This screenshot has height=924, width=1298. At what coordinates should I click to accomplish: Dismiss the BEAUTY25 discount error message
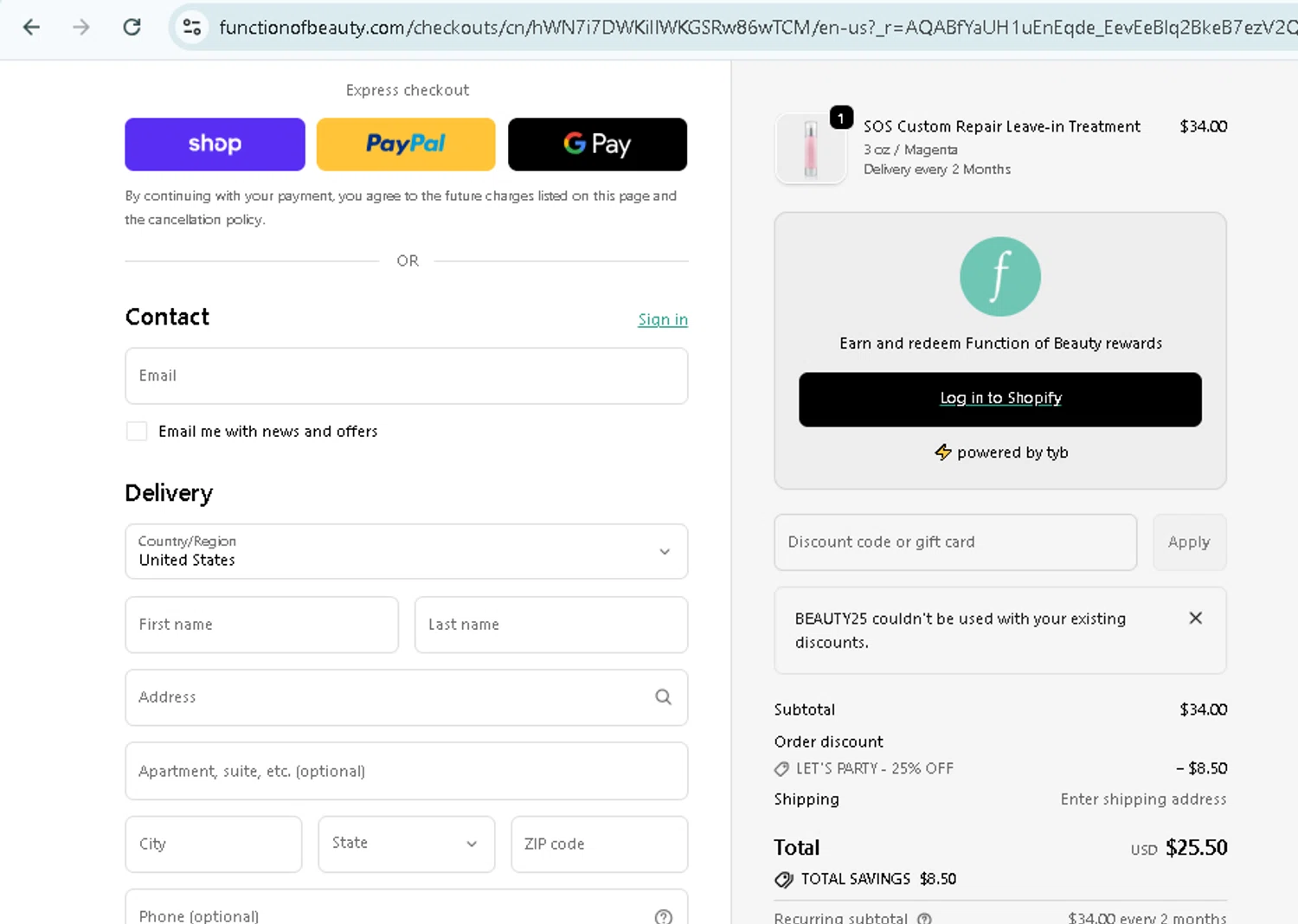click(1195, 618)
